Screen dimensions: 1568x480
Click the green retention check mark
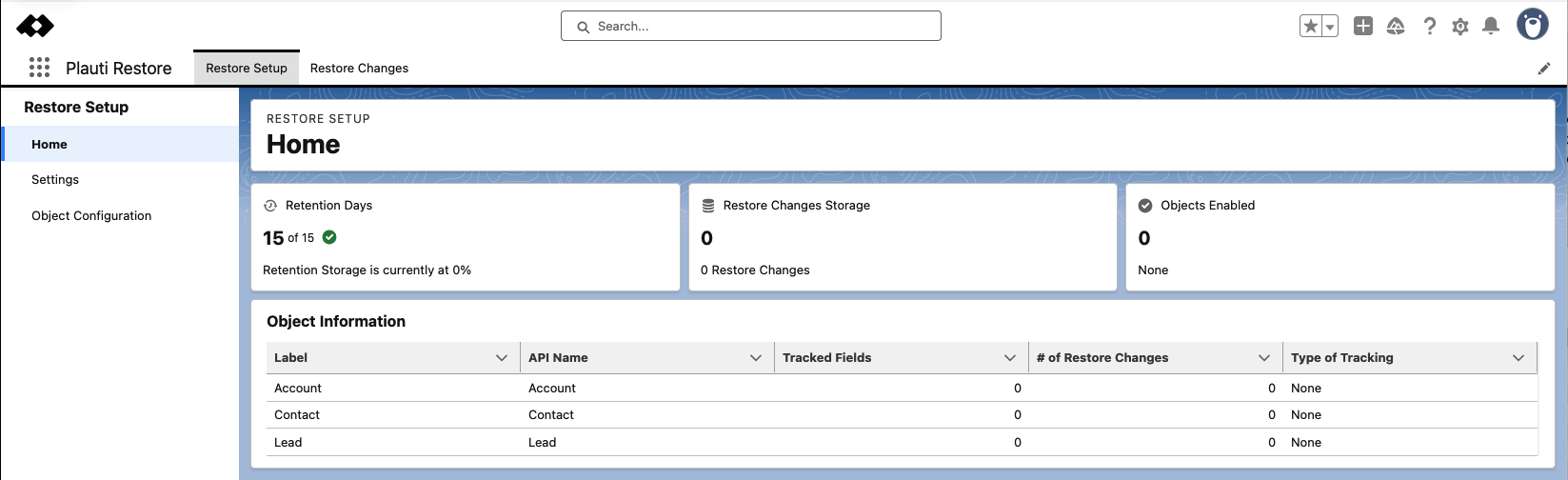329,237
